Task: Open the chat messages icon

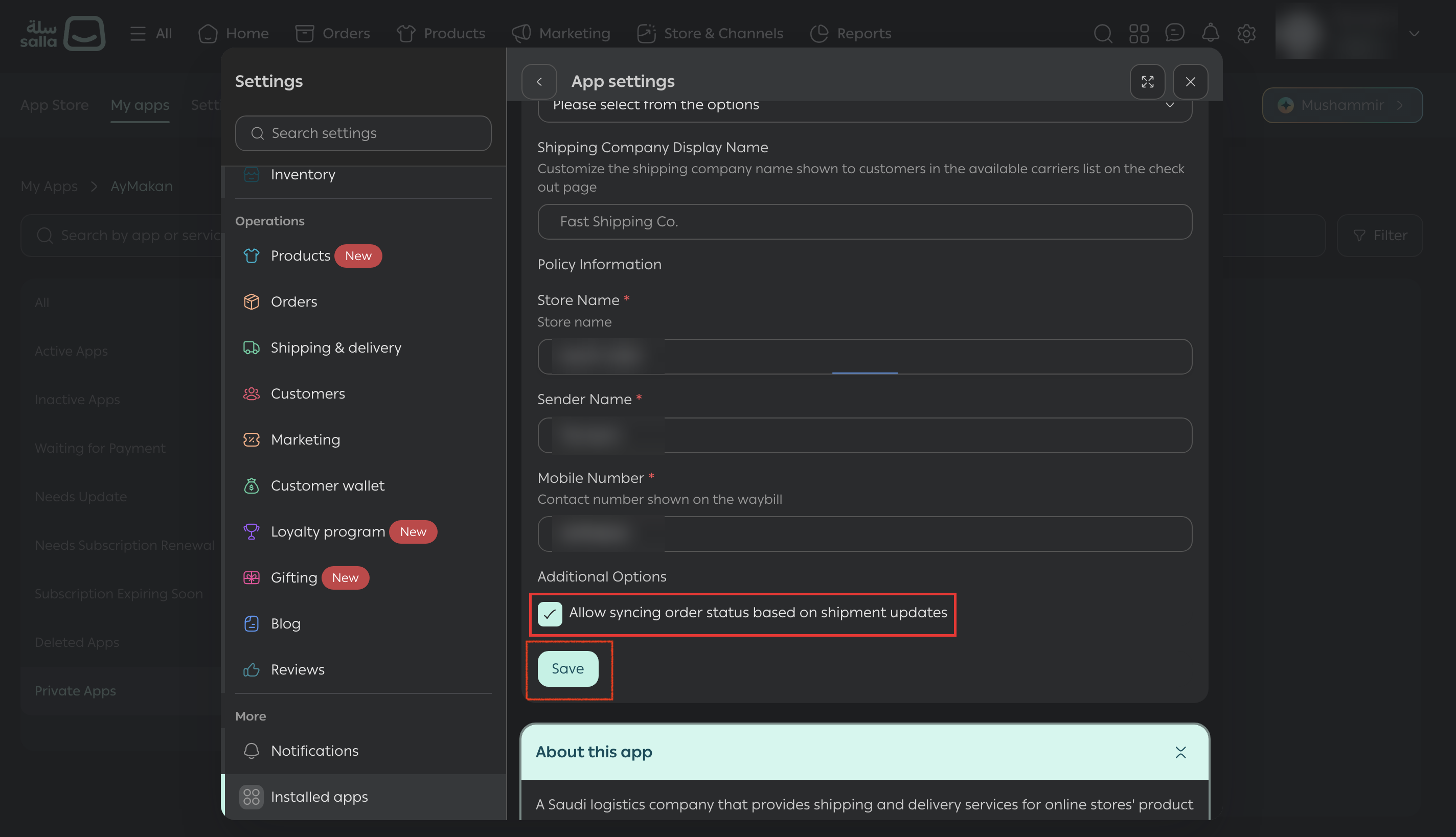Action: [x=1174, y=33]
